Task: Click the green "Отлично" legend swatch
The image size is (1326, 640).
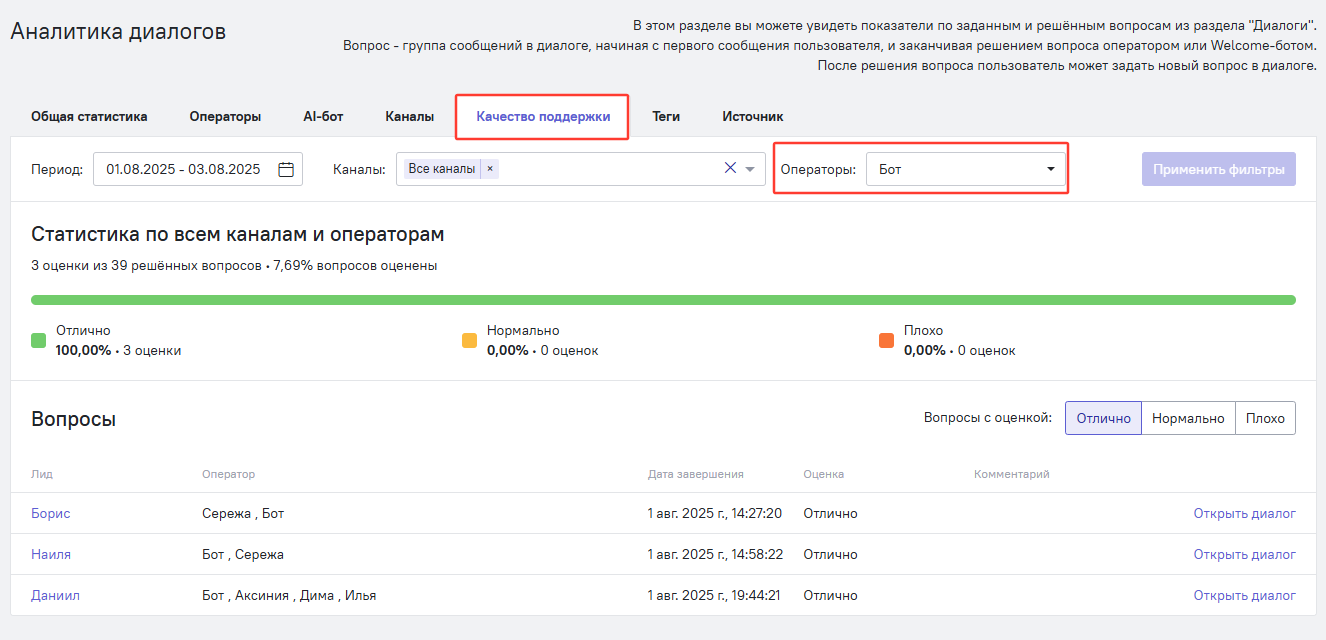Action: click(x=39, y=341)
